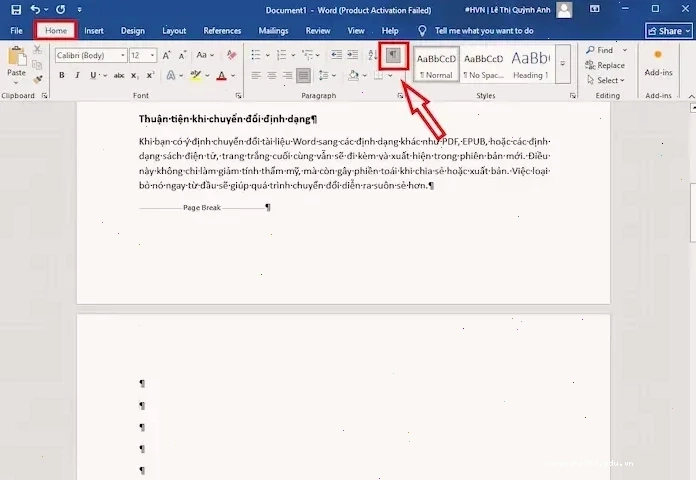
Task: Apply red font color button
Action: pyautogui.click(x=221, y=76)
